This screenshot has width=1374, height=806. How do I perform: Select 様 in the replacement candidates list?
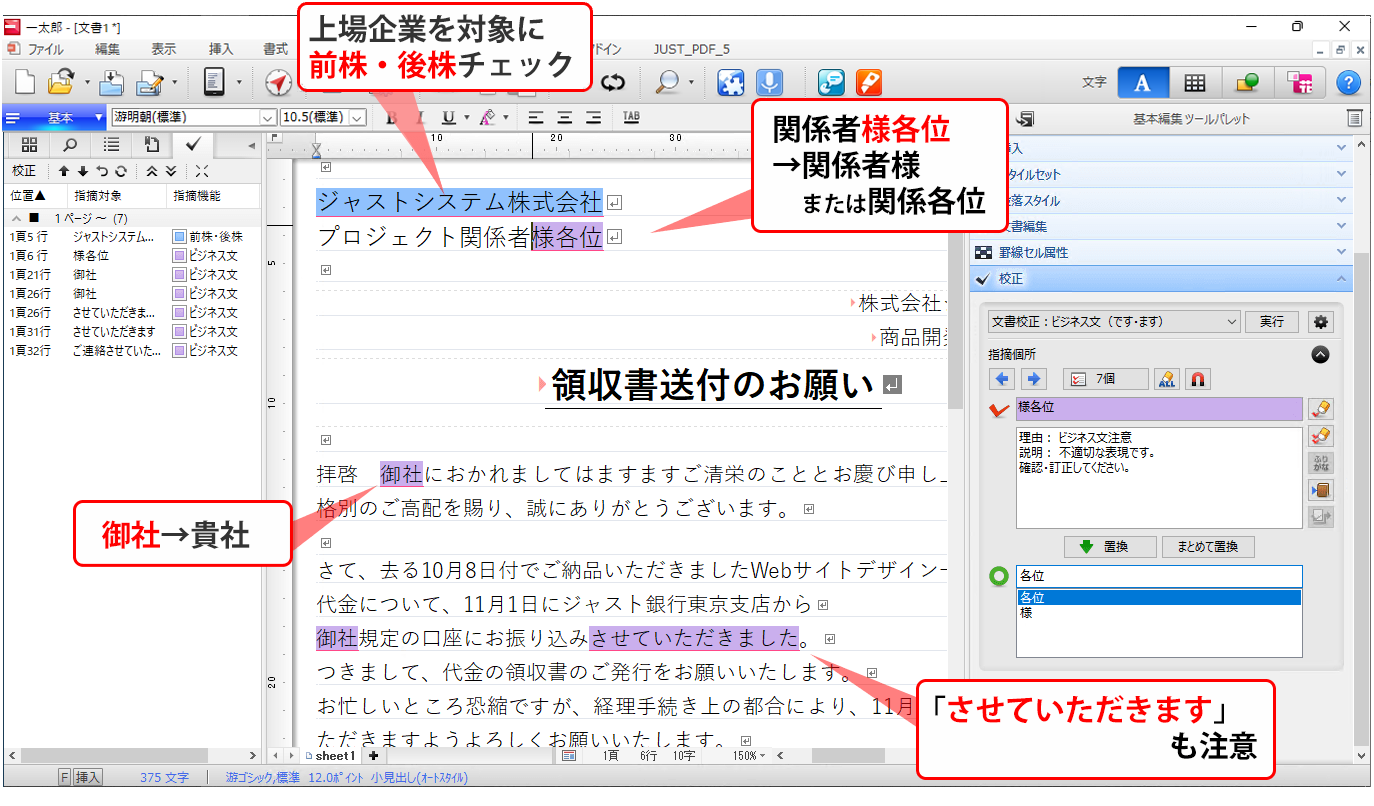click(1025, 613)
